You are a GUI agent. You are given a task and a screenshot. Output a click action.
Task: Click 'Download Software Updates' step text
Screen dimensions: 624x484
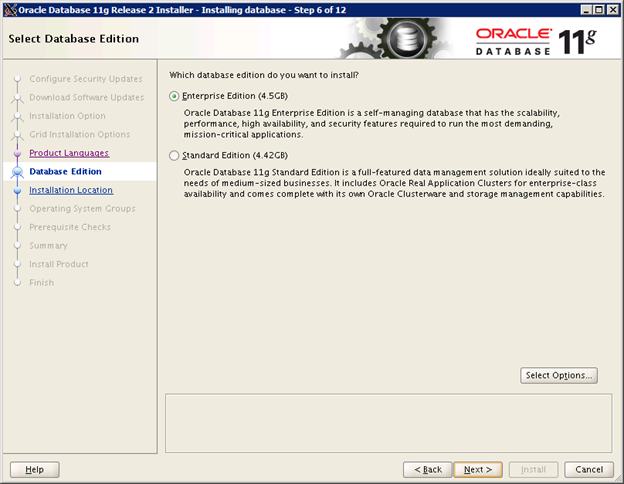[86, 98]
